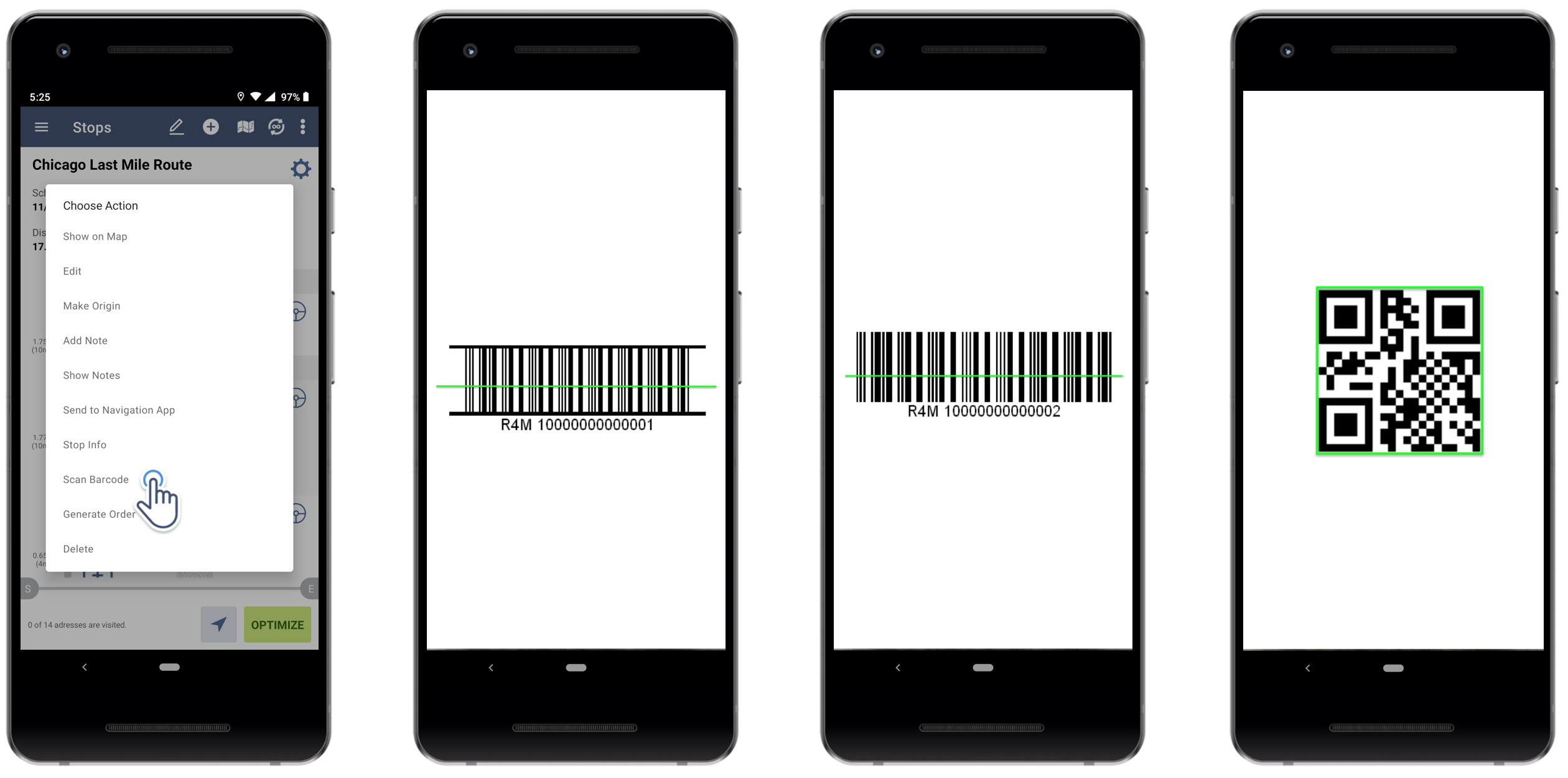
Task: Select Send to Navigation App option
Action: [x=118, y=409]
